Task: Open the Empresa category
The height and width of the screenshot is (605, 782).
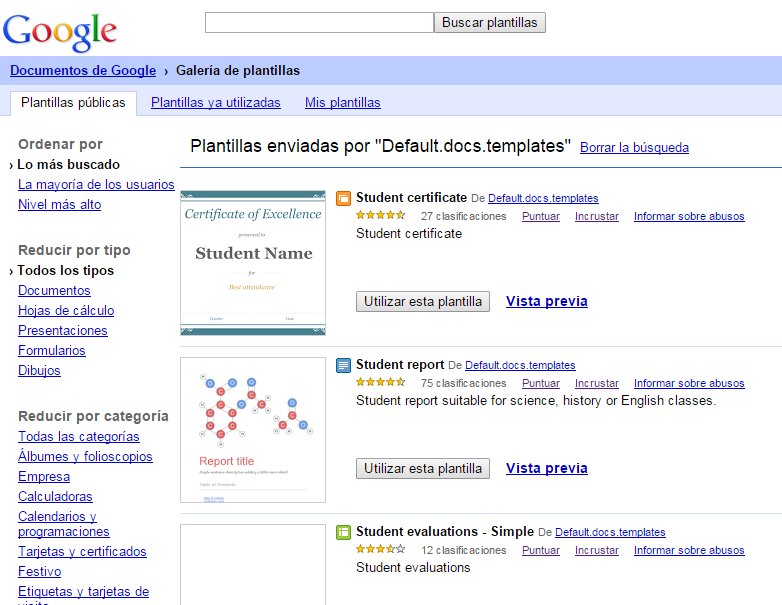Action: pos(44,476)
